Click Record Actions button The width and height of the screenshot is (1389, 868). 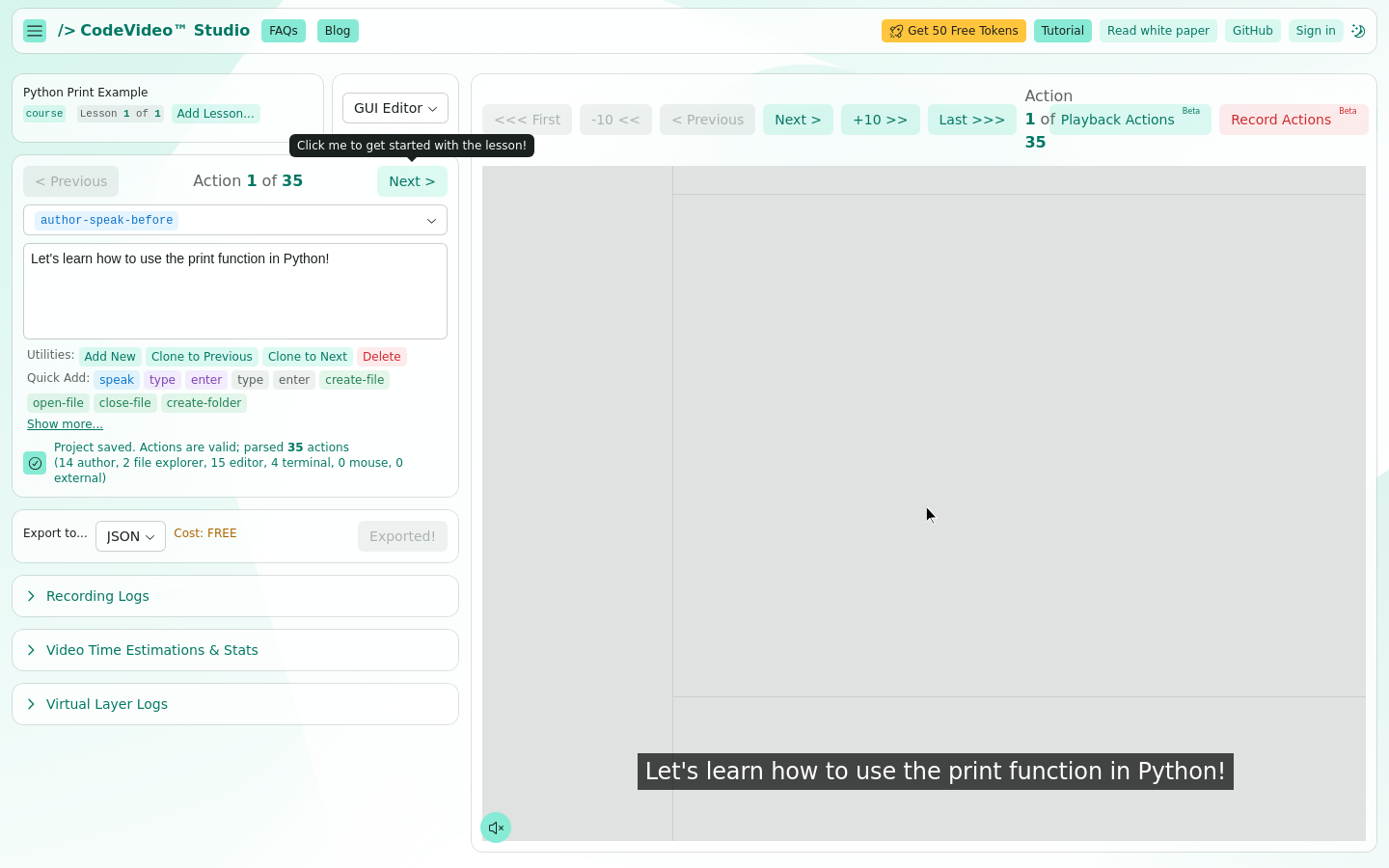click(1294, 120)
